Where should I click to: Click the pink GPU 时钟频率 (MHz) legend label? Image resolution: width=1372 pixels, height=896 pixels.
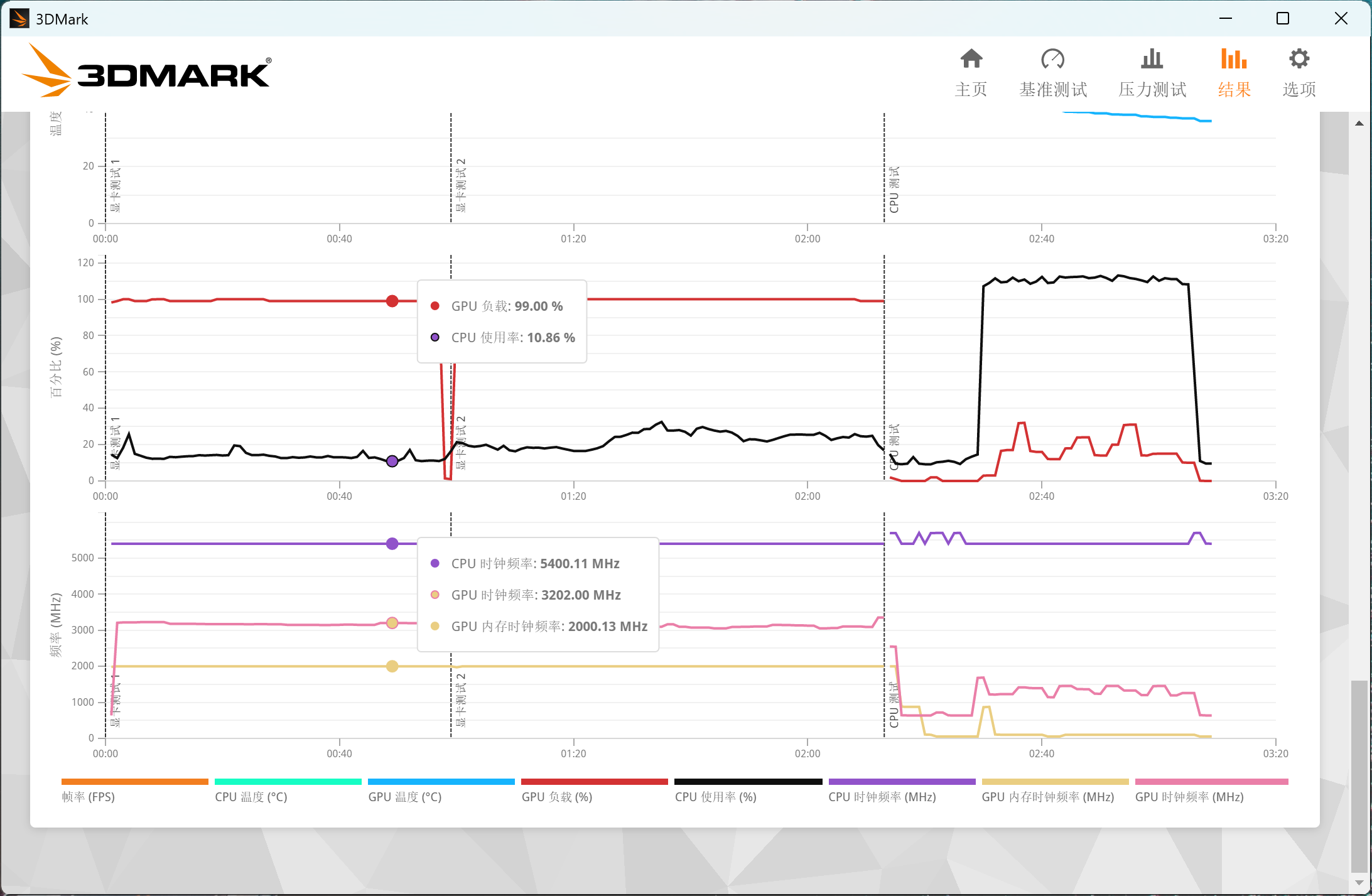pos(1189,796)
